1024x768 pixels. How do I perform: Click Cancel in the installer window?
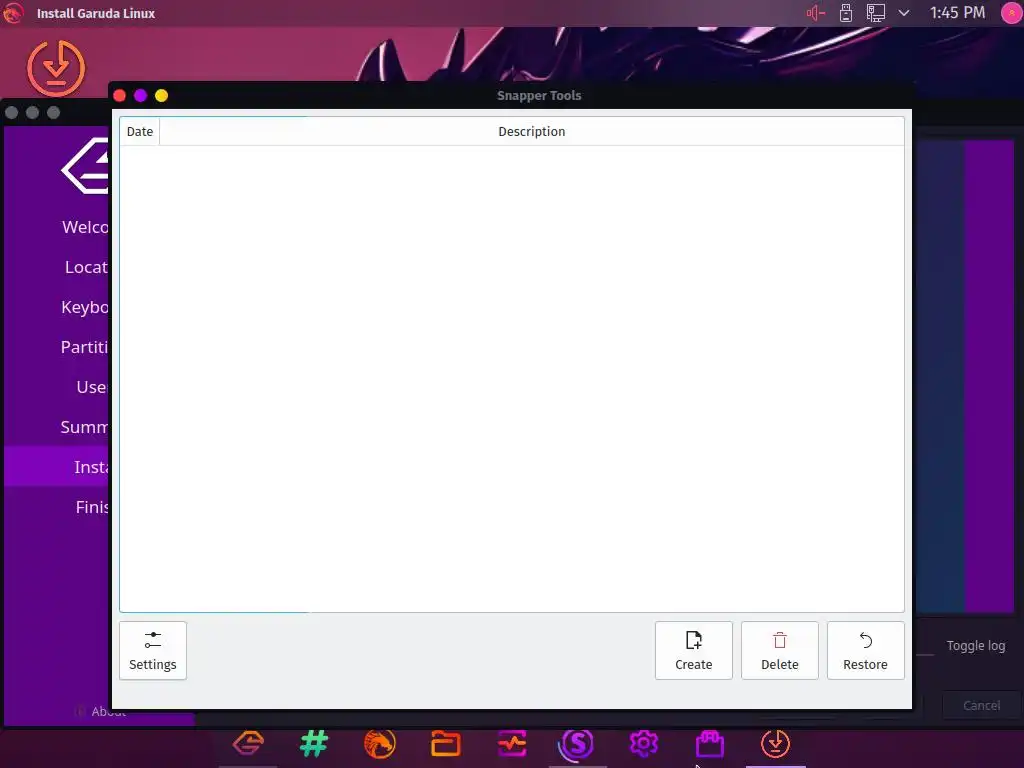[x=981, y=705]
